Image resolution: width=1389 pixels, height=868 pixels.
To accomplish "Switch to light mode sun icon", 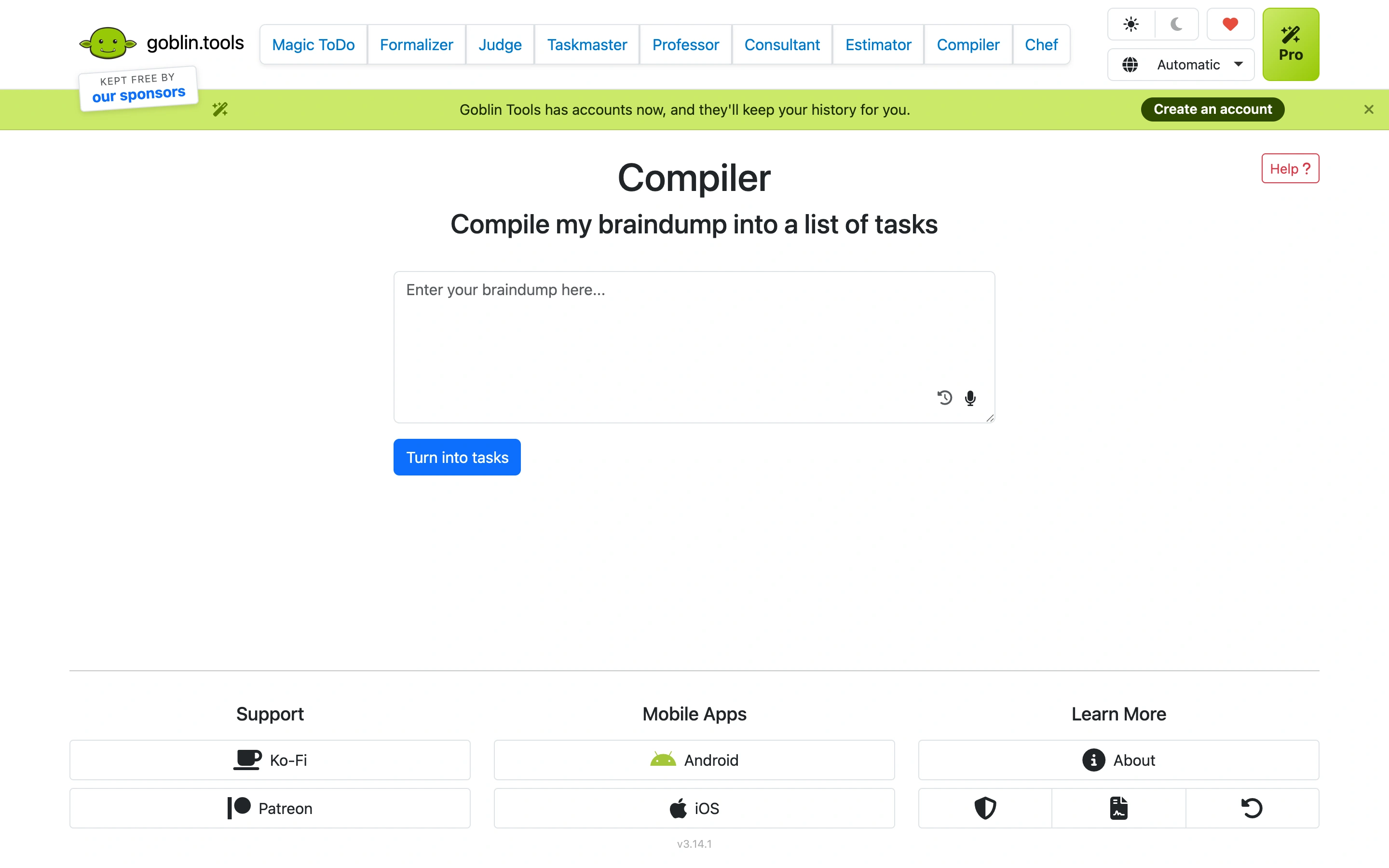I will click(x=1130, y=24).
